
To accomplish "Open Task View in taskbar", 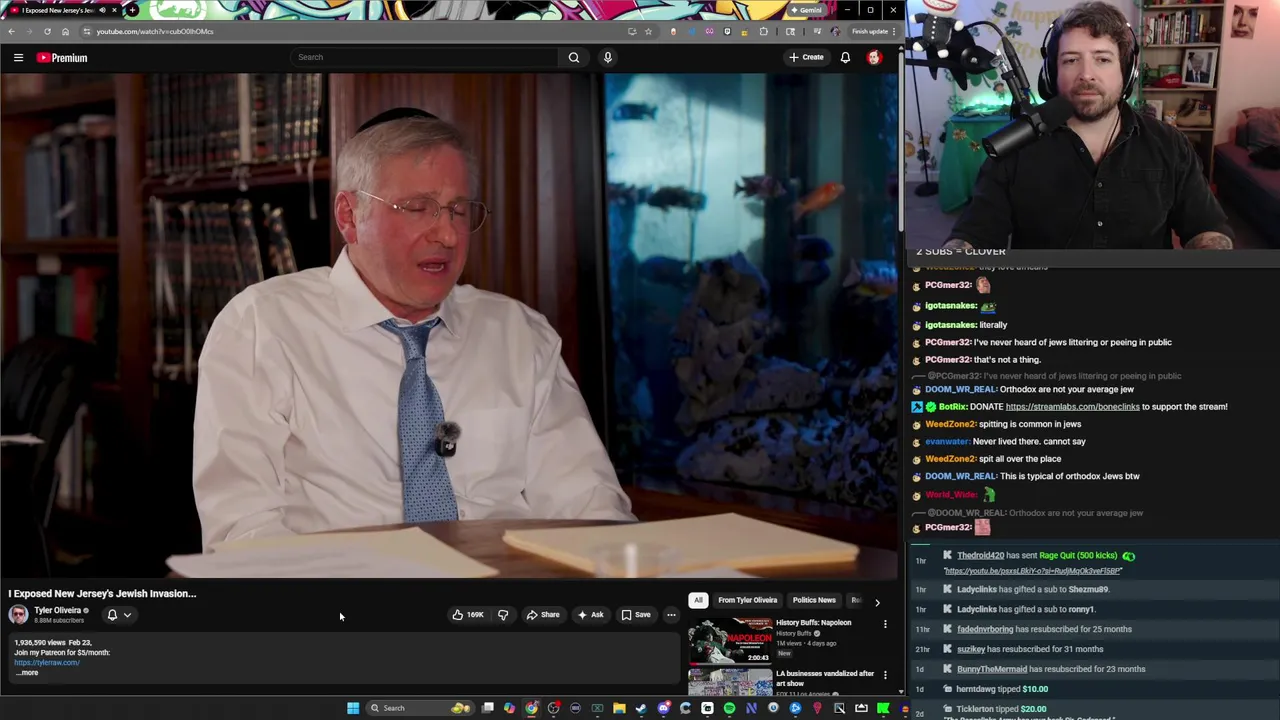I will coord(488,708).
